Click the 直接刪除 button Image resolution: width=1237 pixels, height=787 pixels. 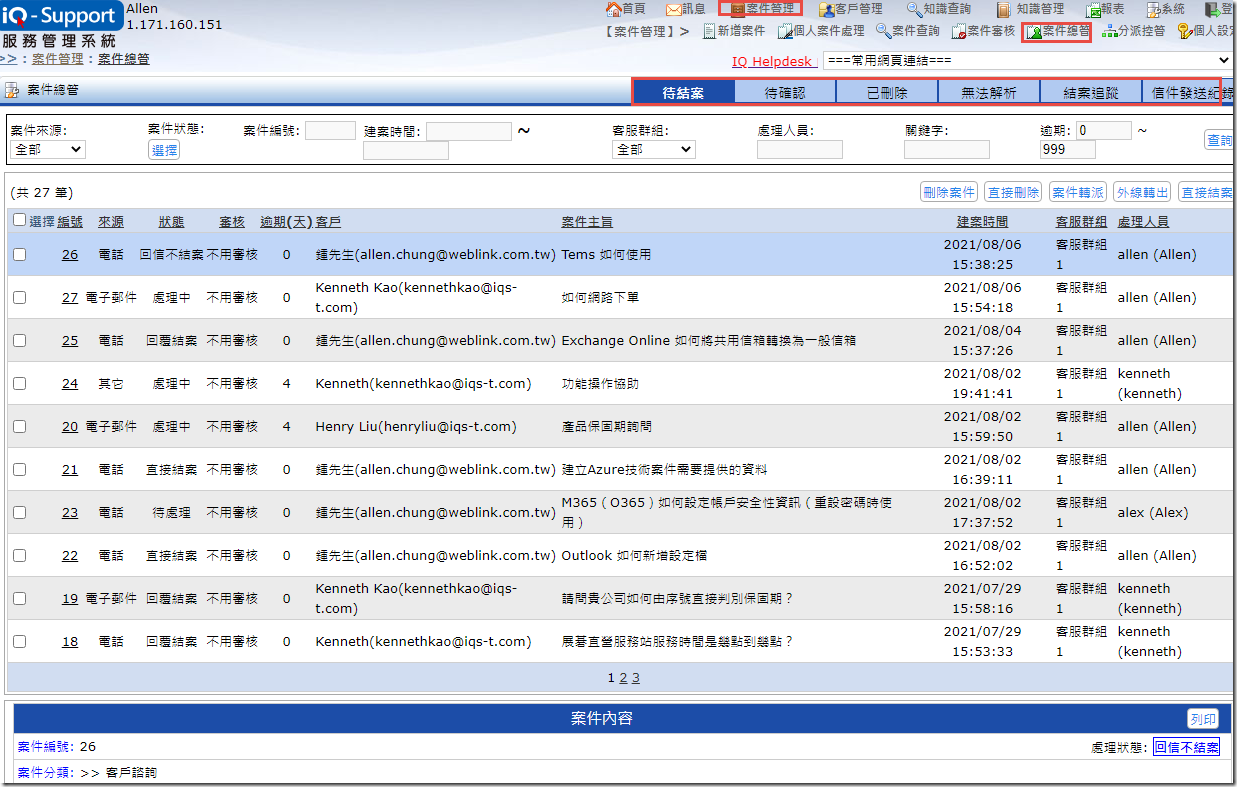pyautogui.click(x=1013, y=192)
